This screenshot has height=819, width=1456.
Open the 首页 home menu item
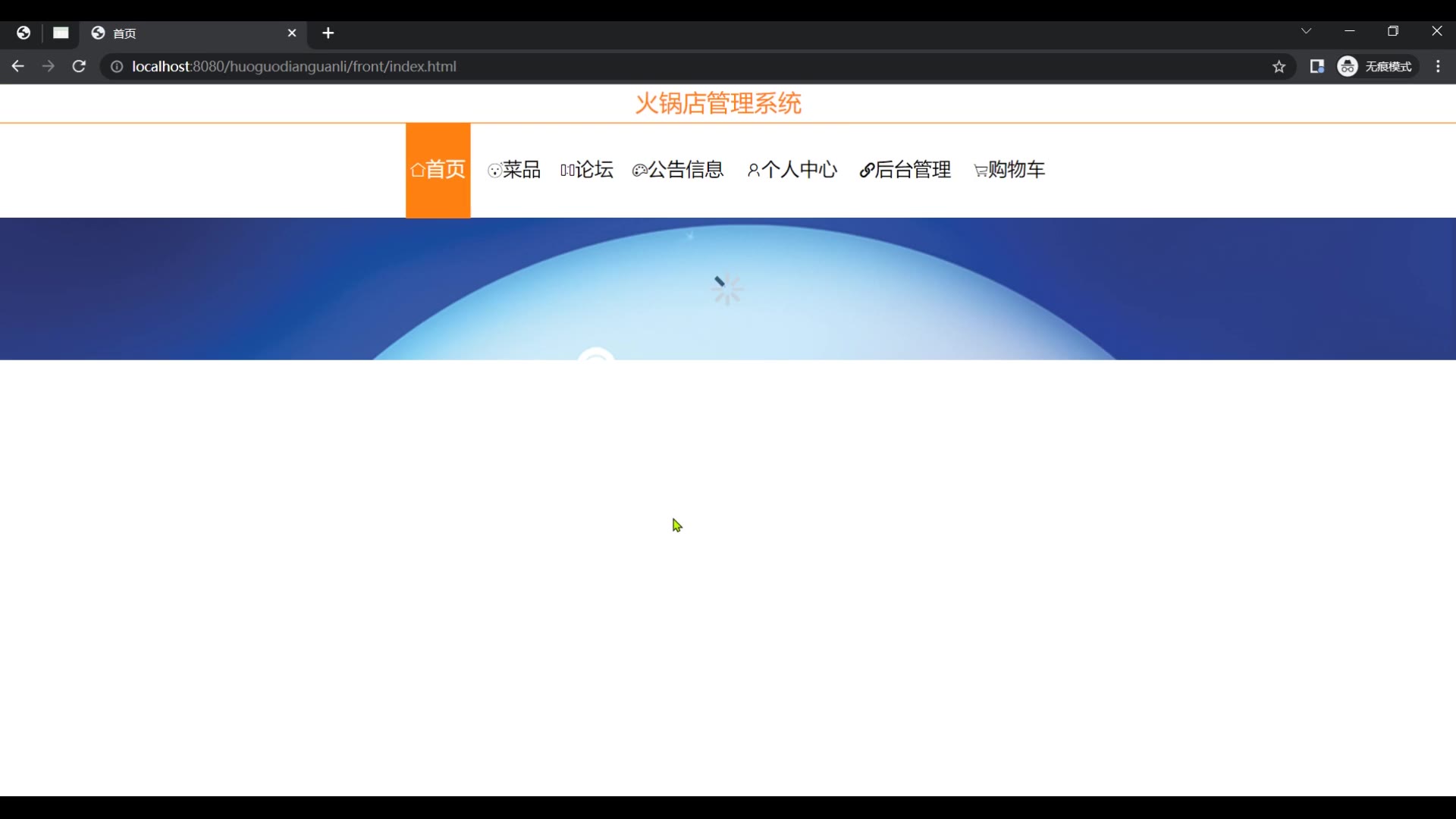coord(438,170)
